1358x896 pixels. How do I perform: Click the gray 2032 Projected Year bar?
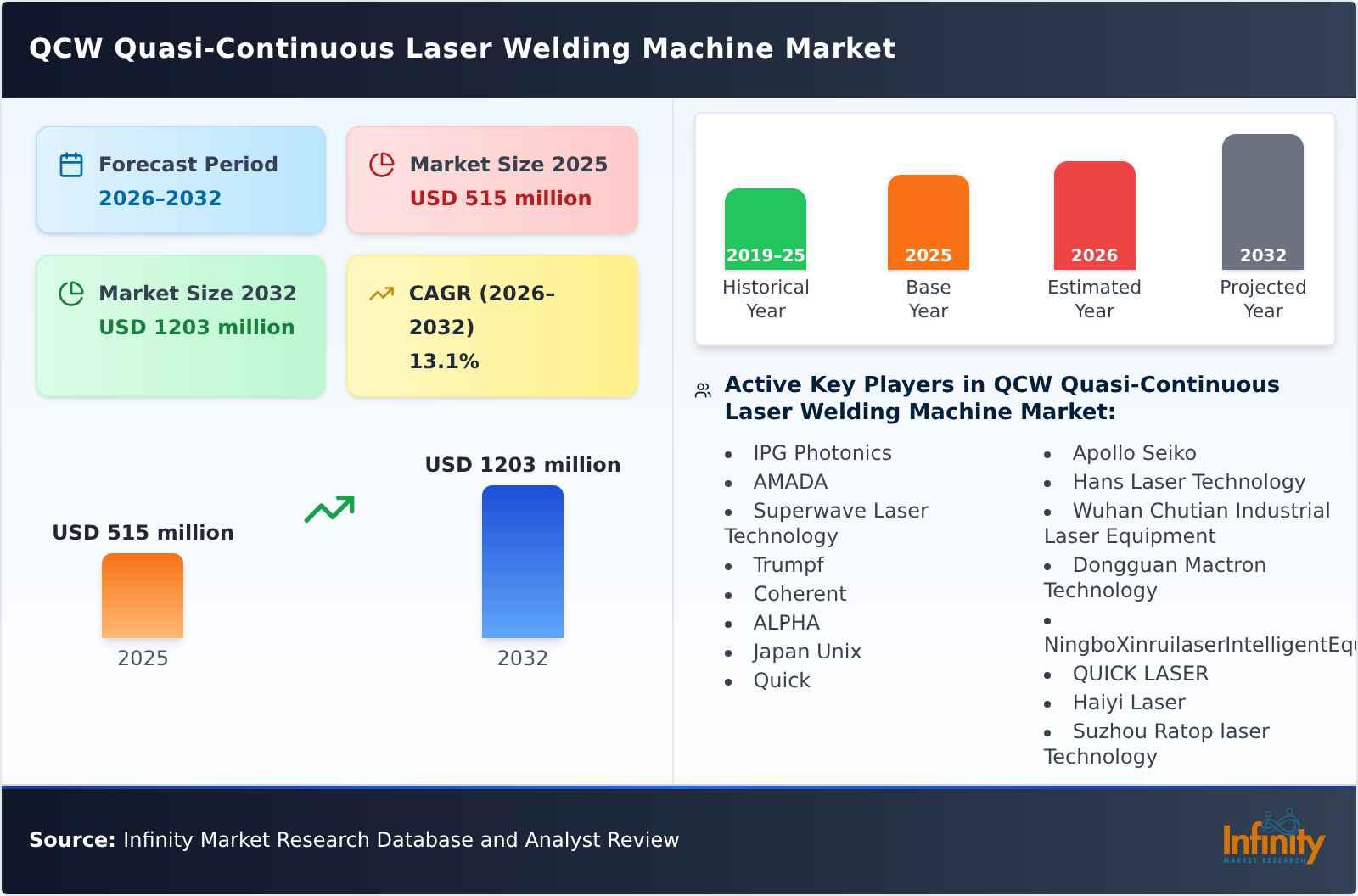coord(1263,202)
